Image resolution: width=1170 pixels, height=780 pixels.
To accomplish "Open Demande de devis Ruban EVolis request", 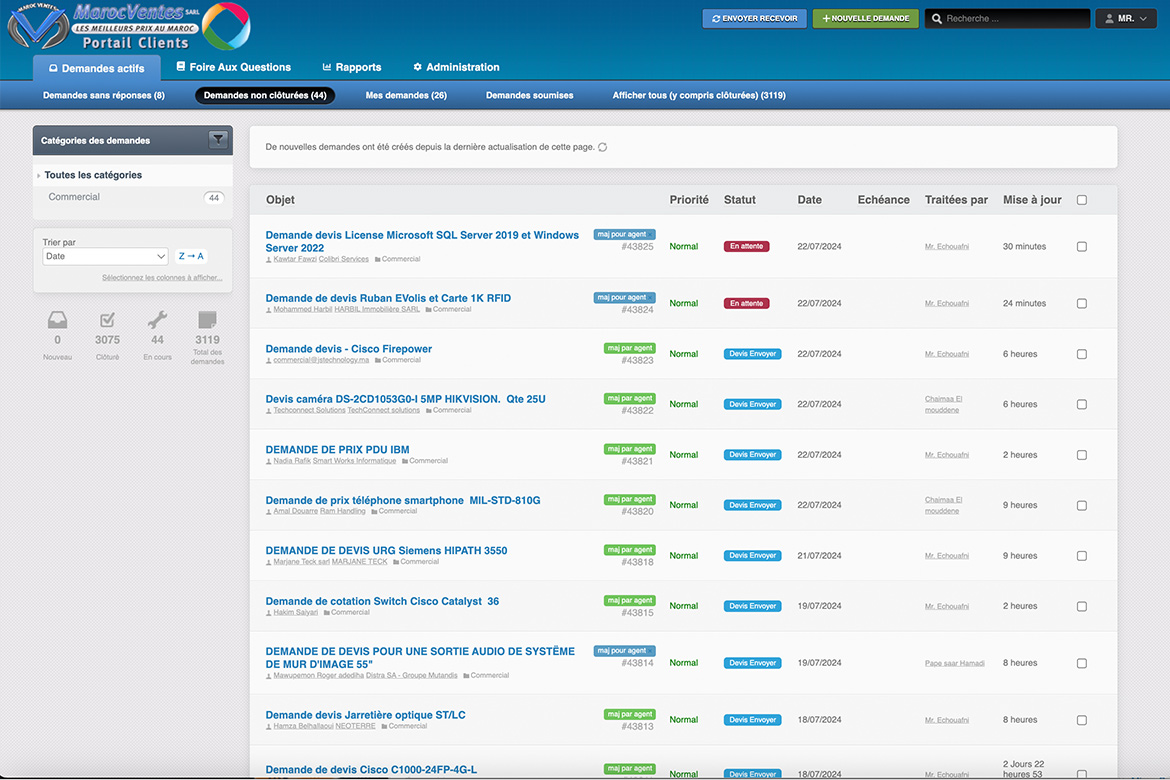I will (388, 298).
